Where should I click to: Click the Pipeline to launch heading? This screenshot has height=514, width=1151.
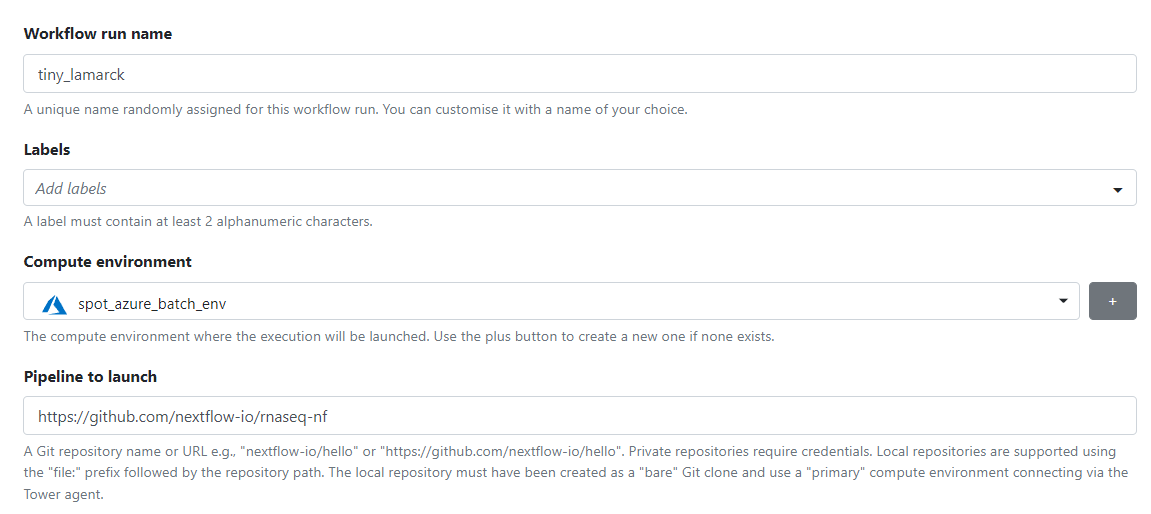point(90,377)
